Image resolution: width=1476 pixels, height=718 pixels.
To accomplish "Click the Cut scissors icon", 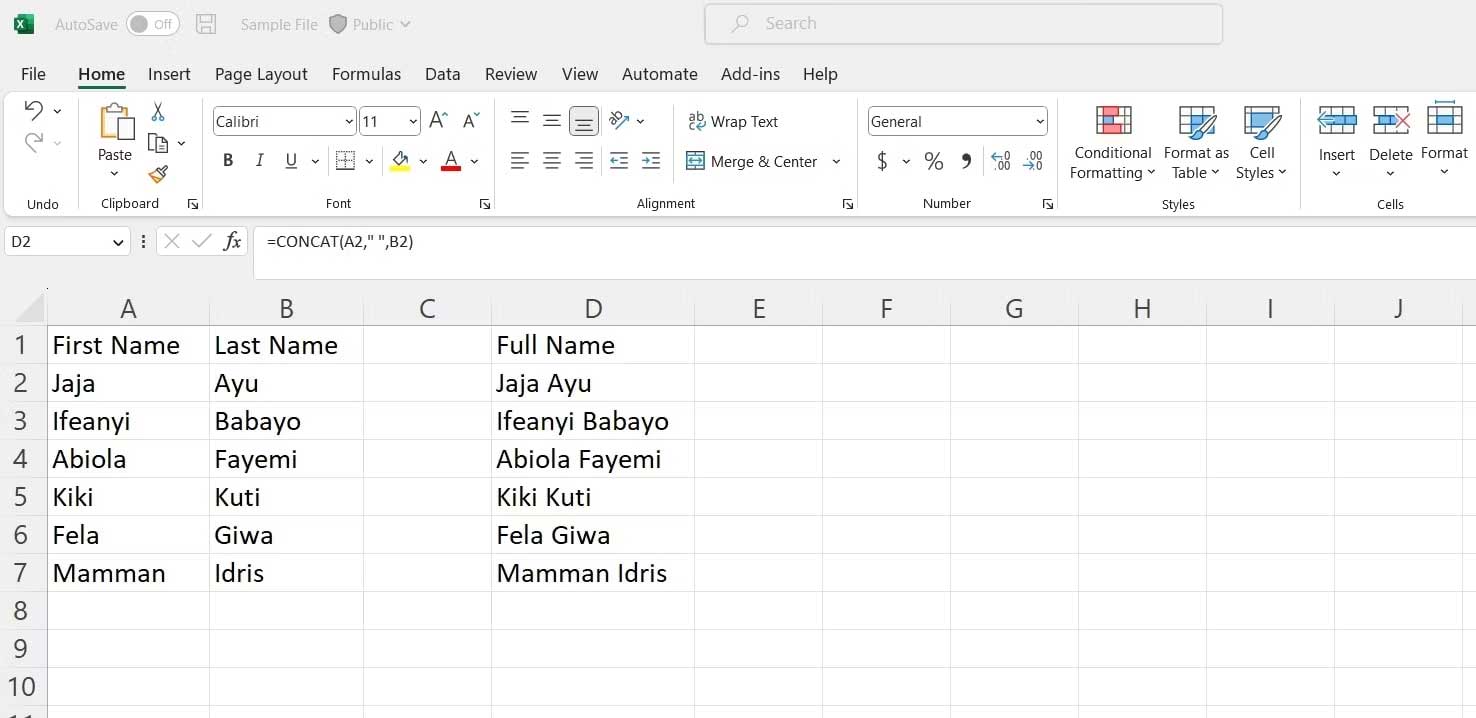I will [x=158, y=112].
